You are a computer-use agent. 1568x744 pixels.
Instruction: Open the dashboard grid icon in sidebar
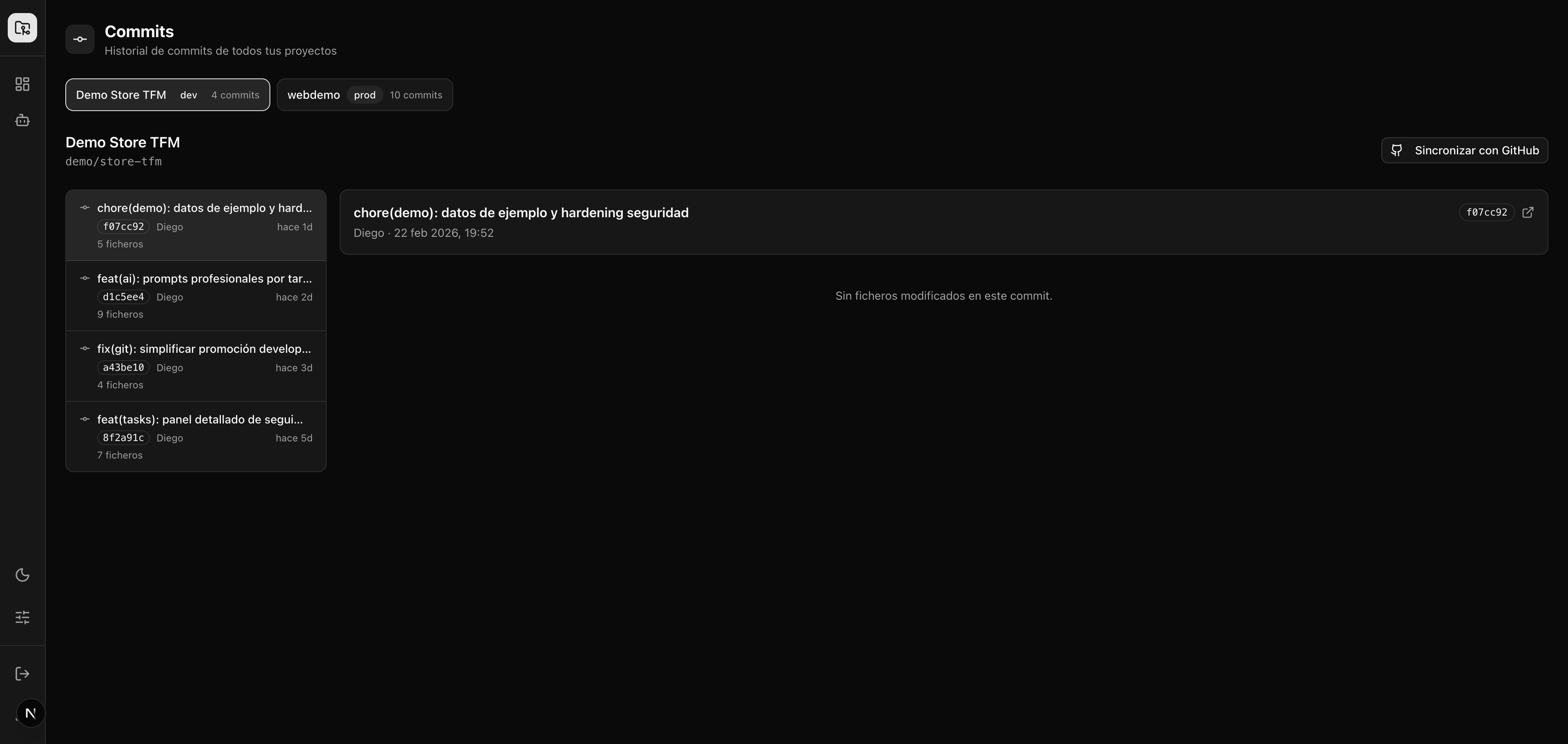(22, 84)
